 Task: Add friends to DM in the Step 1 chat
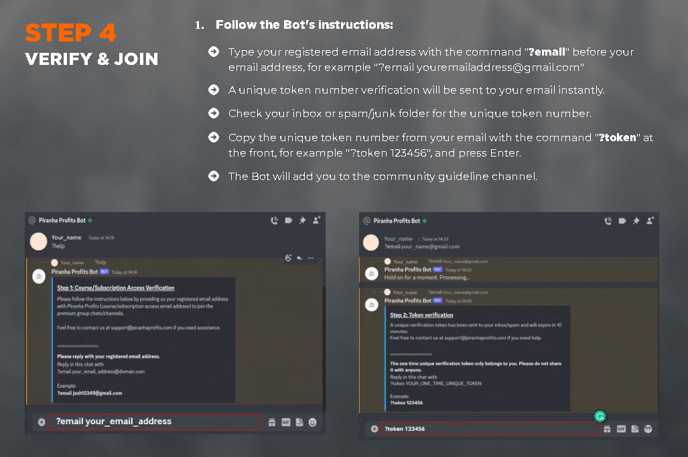316,220
